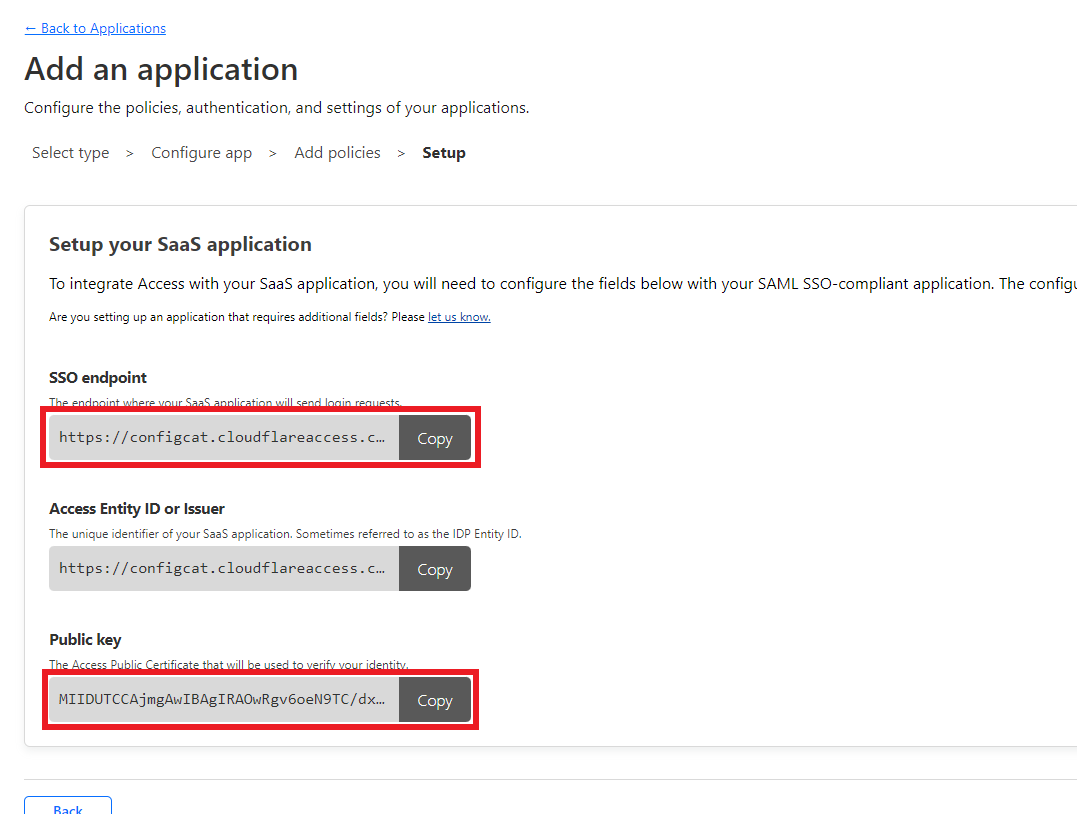The image size is (1077, 814).
Task: Go to the Select type breadcrumb step
Action: (x=70, y=152)
